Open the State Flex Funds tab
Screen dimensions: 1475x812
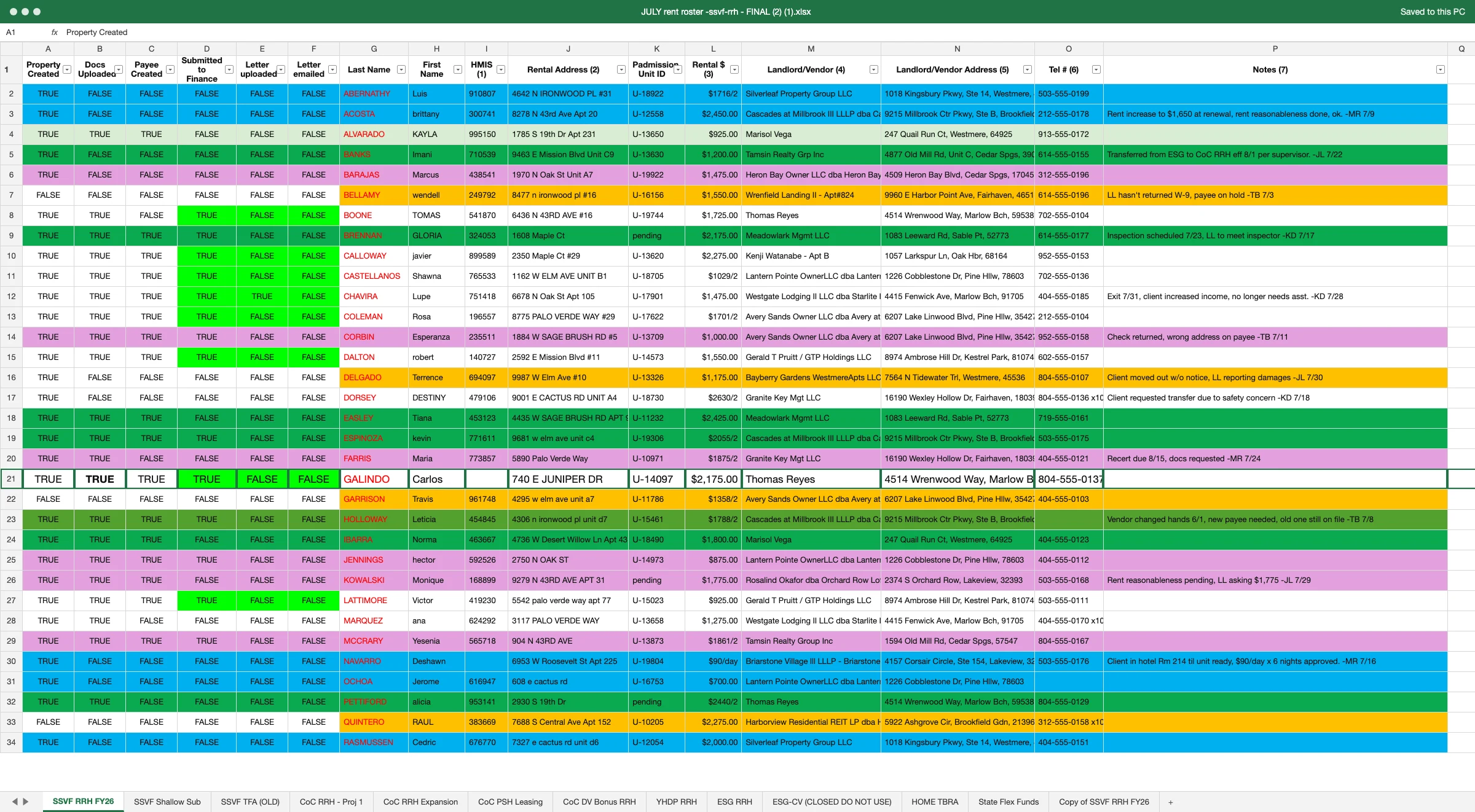click(x=1009, y=802)
